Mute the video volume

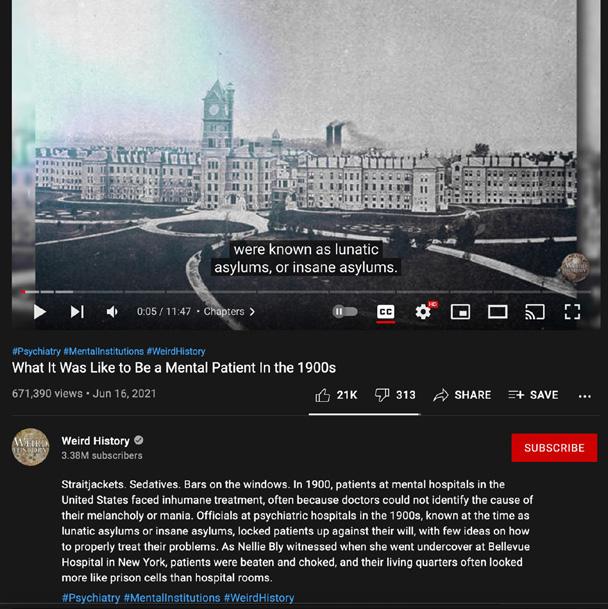[x=112, y=311]
